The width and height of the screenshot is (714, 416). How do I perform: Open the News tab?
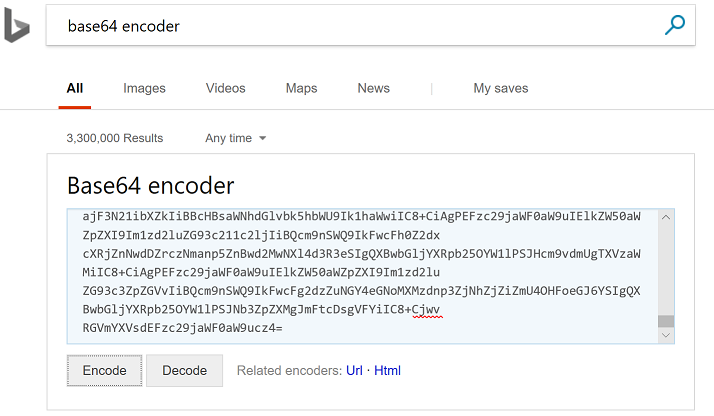point(373,88)
